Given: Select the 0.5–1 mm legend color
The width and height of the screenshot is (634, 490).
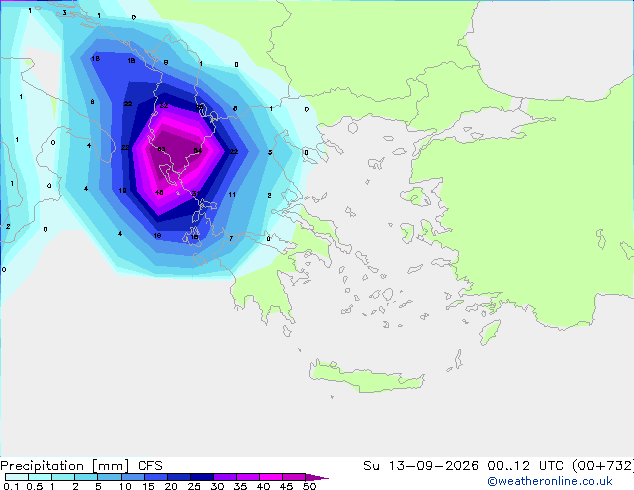Looking at the screenshot, I should point(40,477).
